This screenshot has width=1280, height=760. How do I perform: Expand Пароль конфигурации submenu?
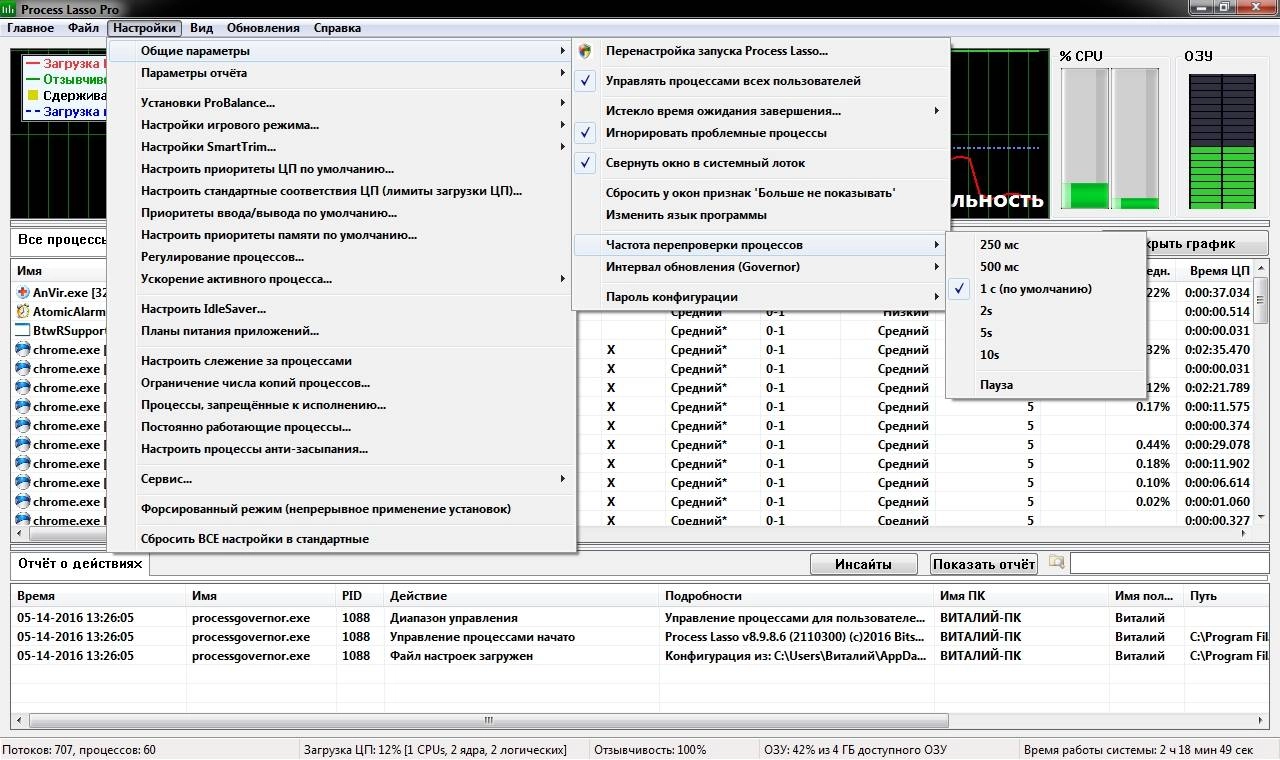pos(761,297)
